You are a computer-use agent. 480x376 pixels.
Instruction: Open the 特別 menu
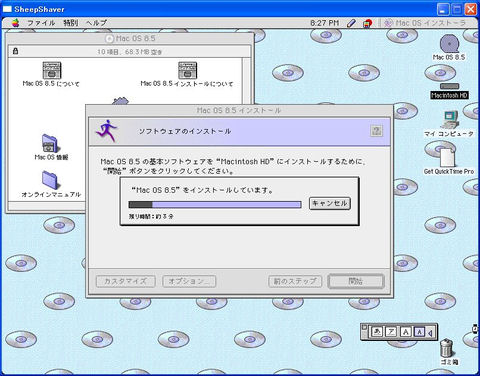coord(70,23)
